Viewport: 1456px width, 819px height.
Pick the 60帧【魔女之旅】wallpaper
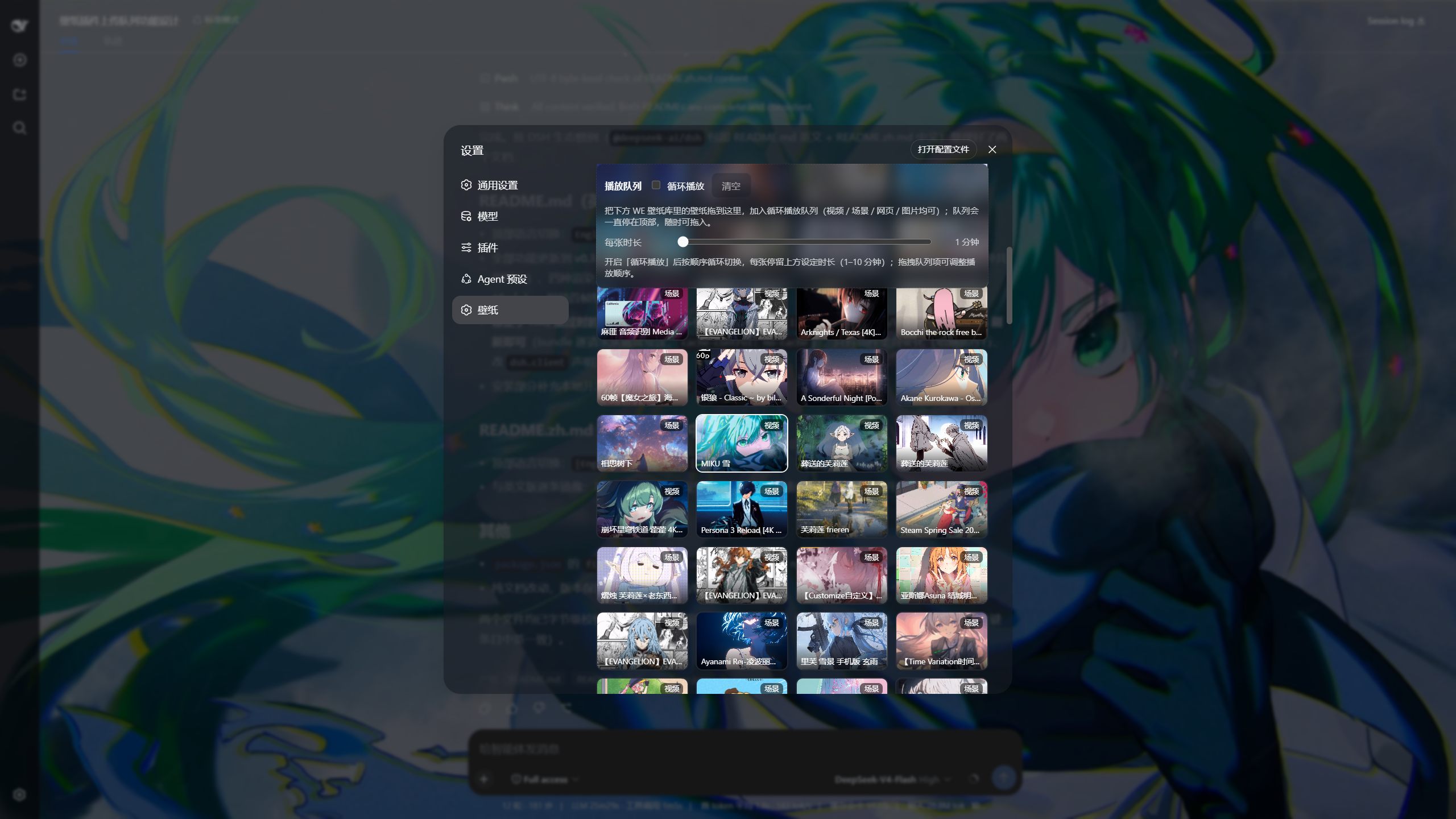642,377
